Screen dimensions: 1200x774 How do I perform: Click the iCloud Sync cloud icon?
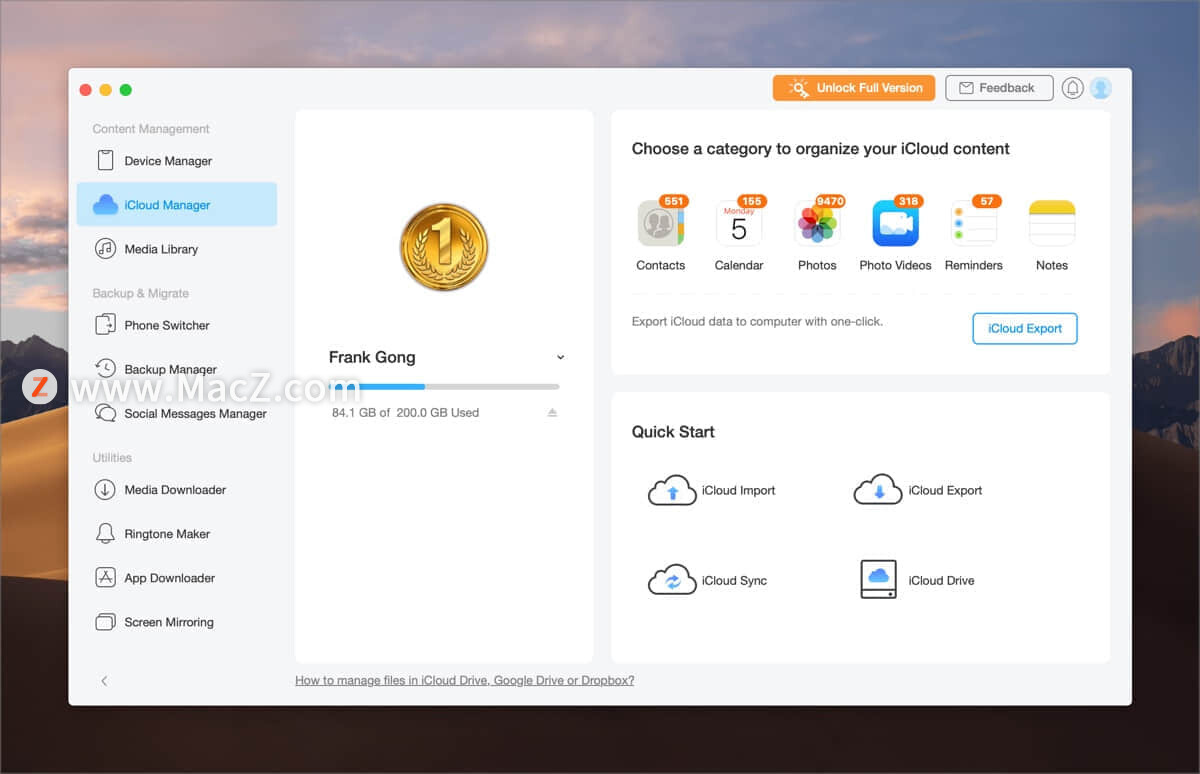coord(672,580)
